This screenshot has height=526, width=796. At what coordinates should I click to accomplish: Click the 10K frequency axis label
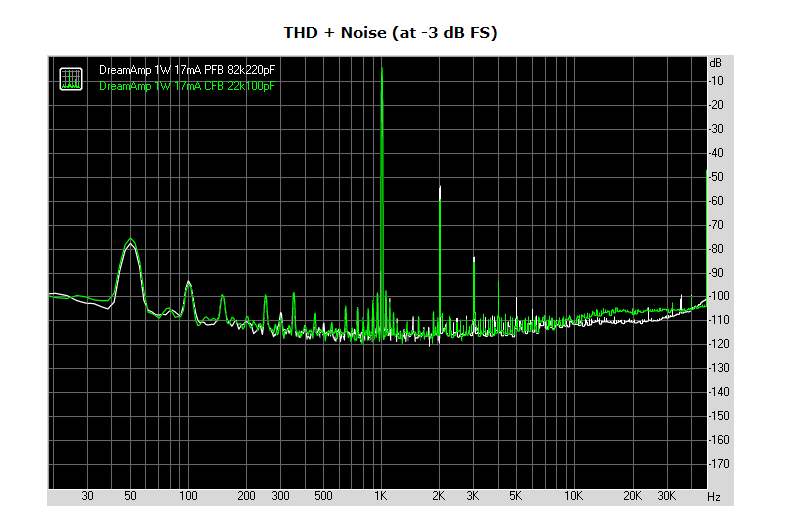coord(574,496)
